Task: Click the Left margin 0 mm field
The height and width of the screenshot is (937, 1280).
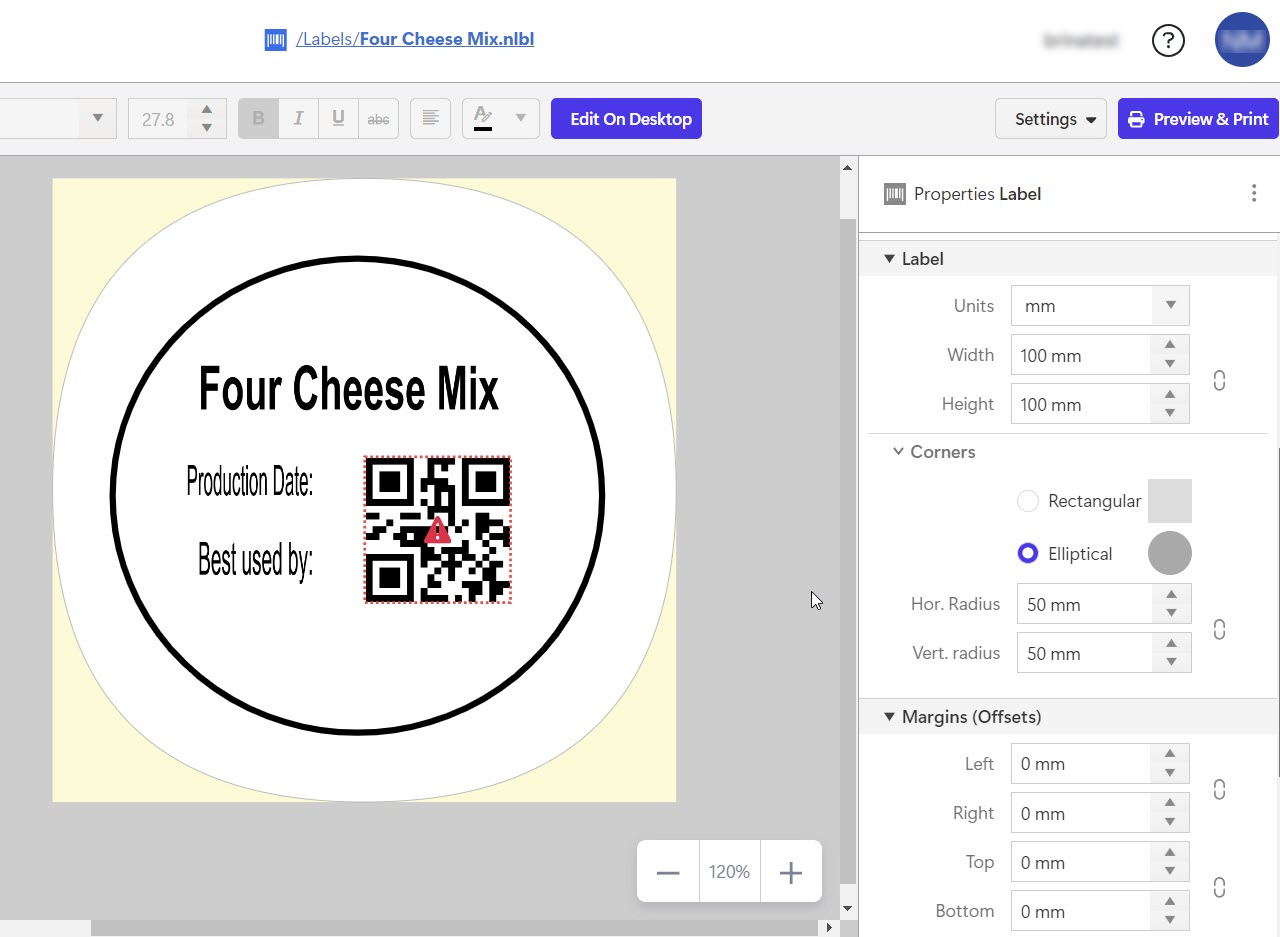Action: click(1082, 764)
